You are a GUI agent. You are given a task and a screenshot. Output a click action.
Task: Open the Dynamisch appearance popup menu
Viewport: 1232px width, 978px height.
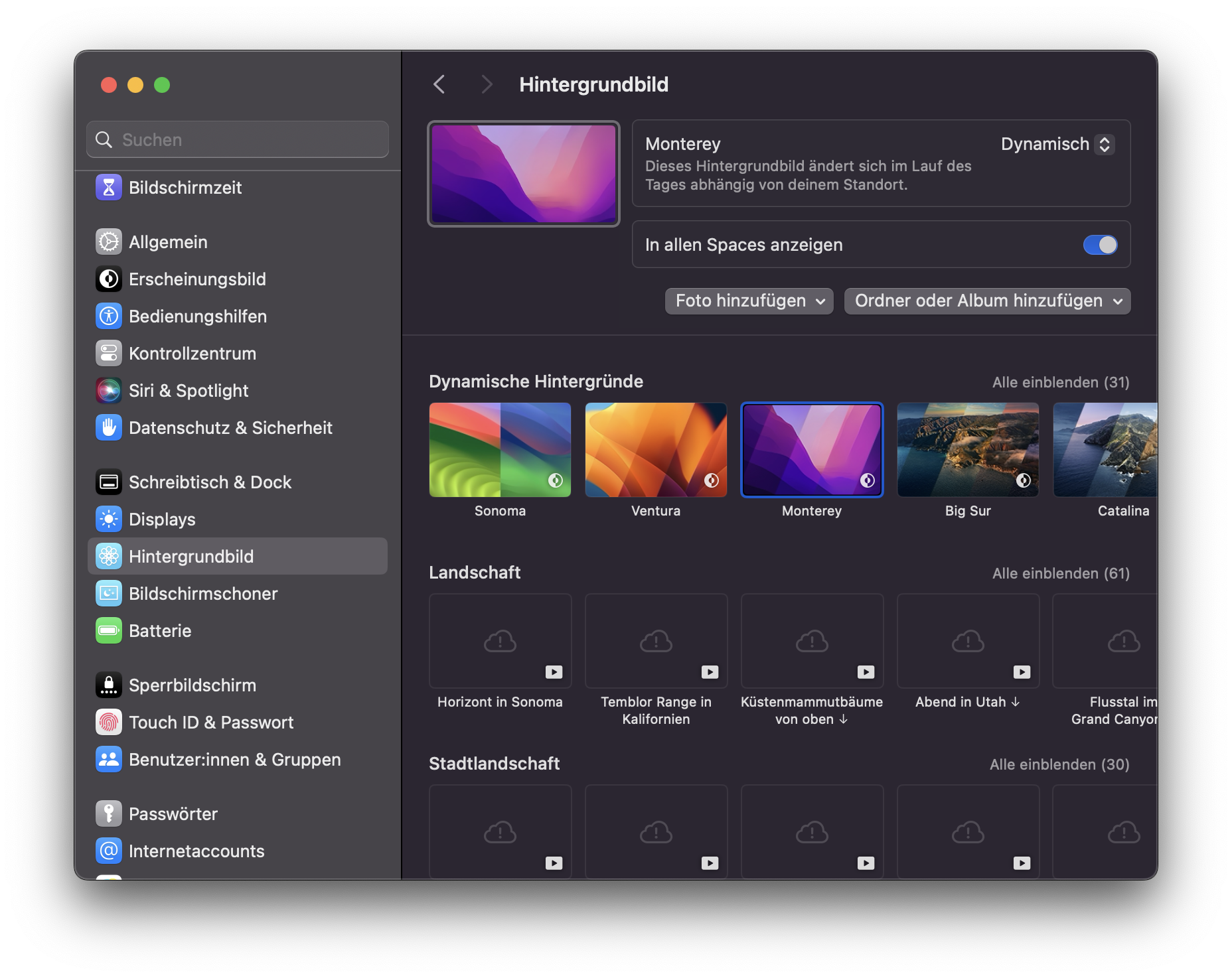(x=1057, y=144)
